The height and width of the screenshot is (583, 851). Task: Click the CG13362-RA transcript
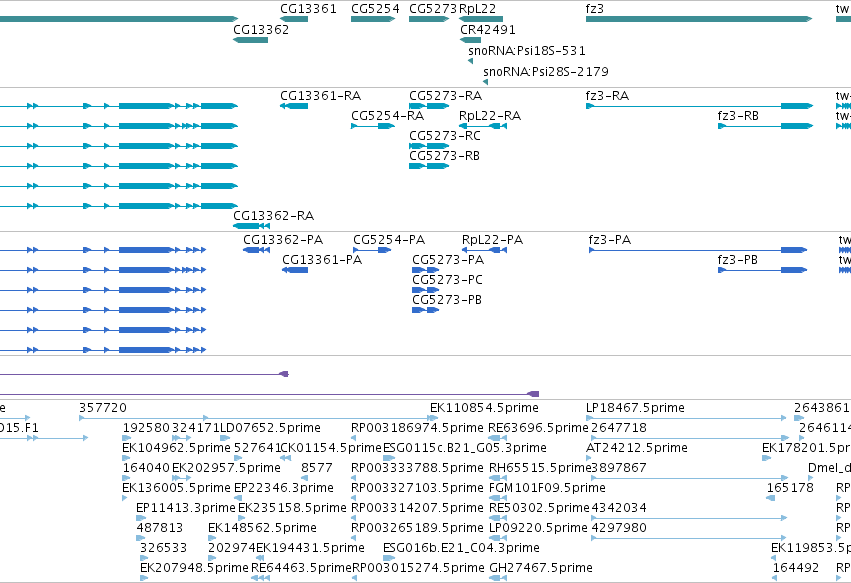(251, 226)
